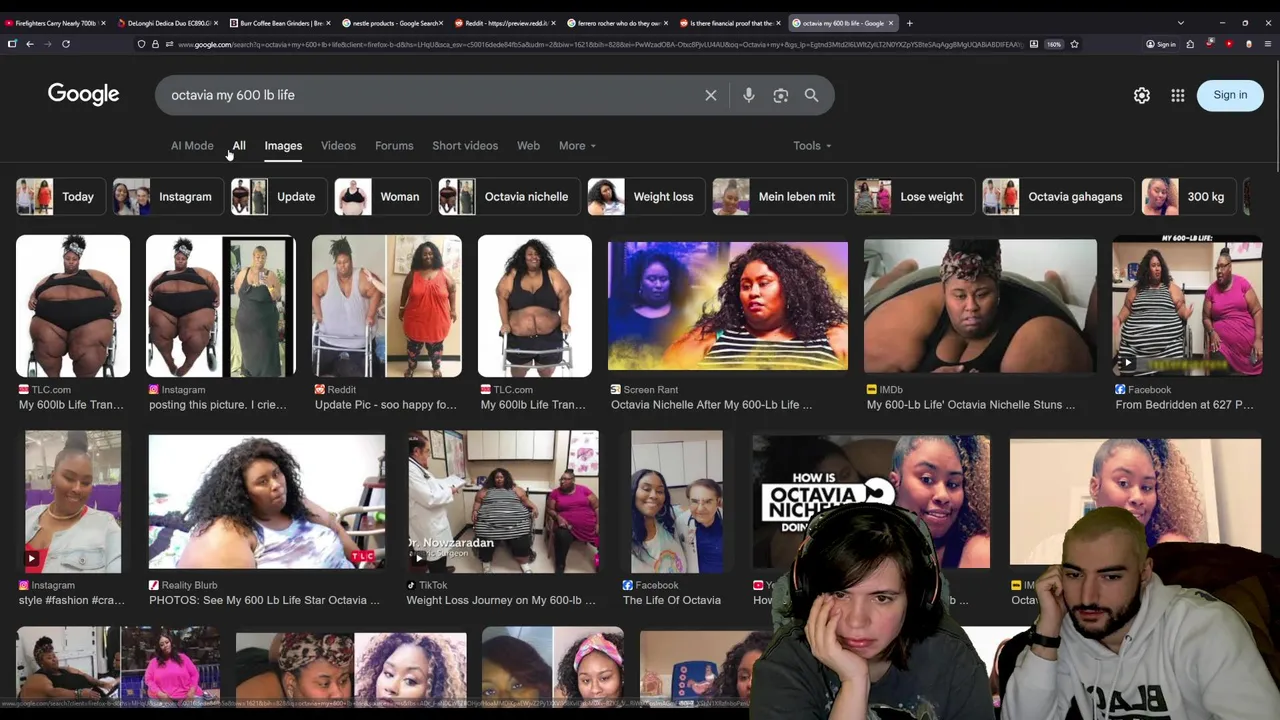Click 'The Life Of Octavia' Facebook link
This screenshot has height=720, width=1280.
(672, 600)
